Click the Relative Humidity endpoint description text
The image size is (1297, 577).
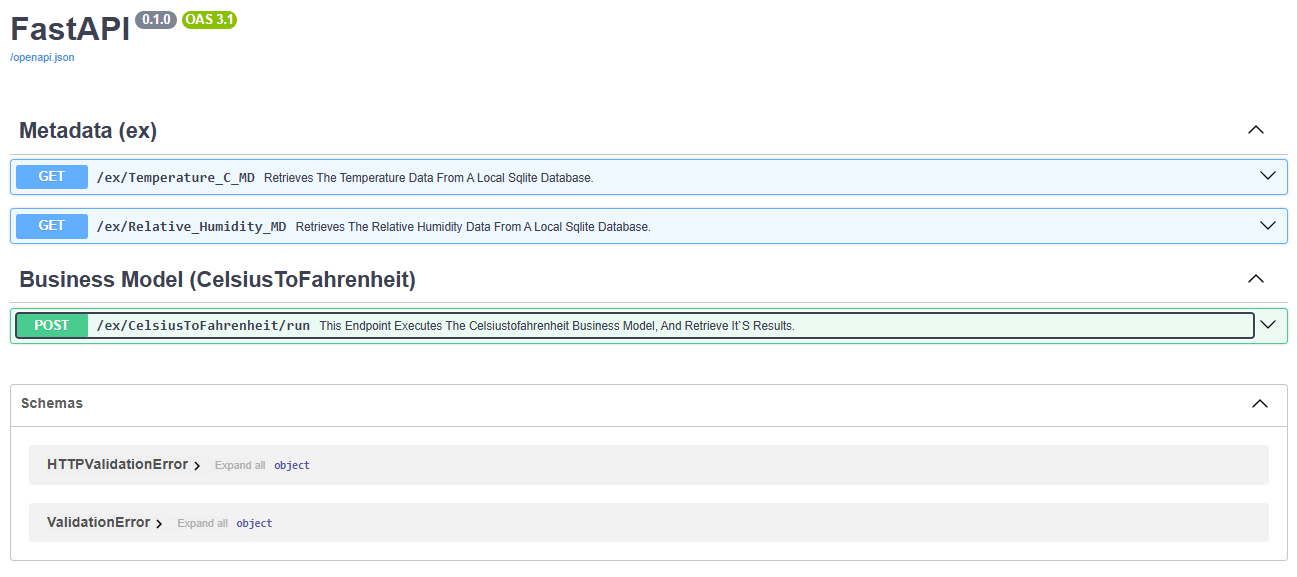tap(473, 227)
